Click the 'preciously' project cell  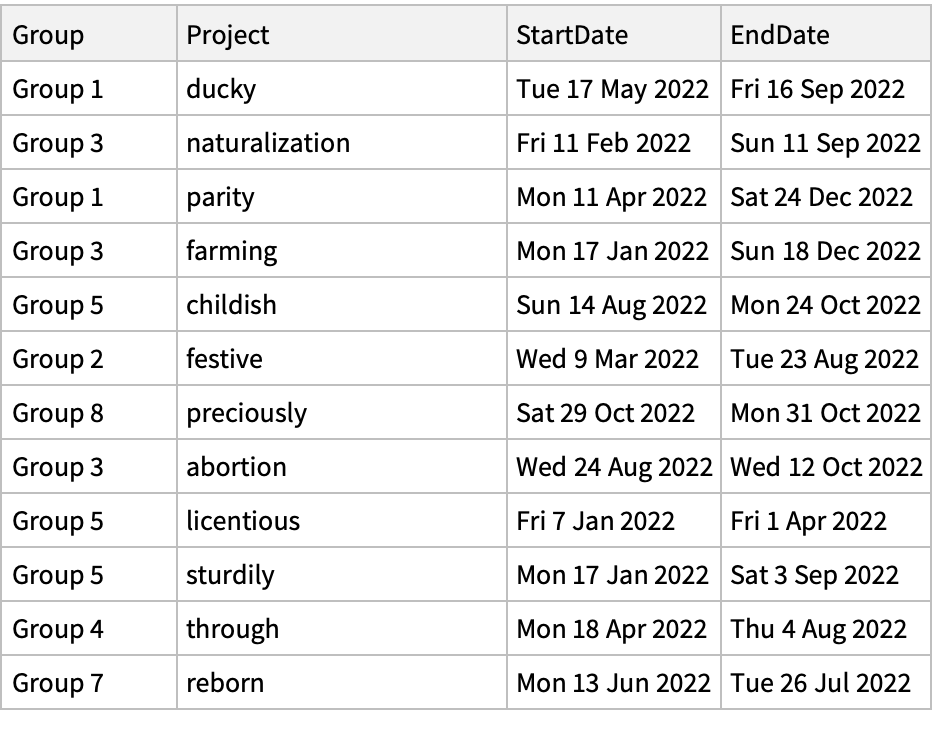coord(246,413)
